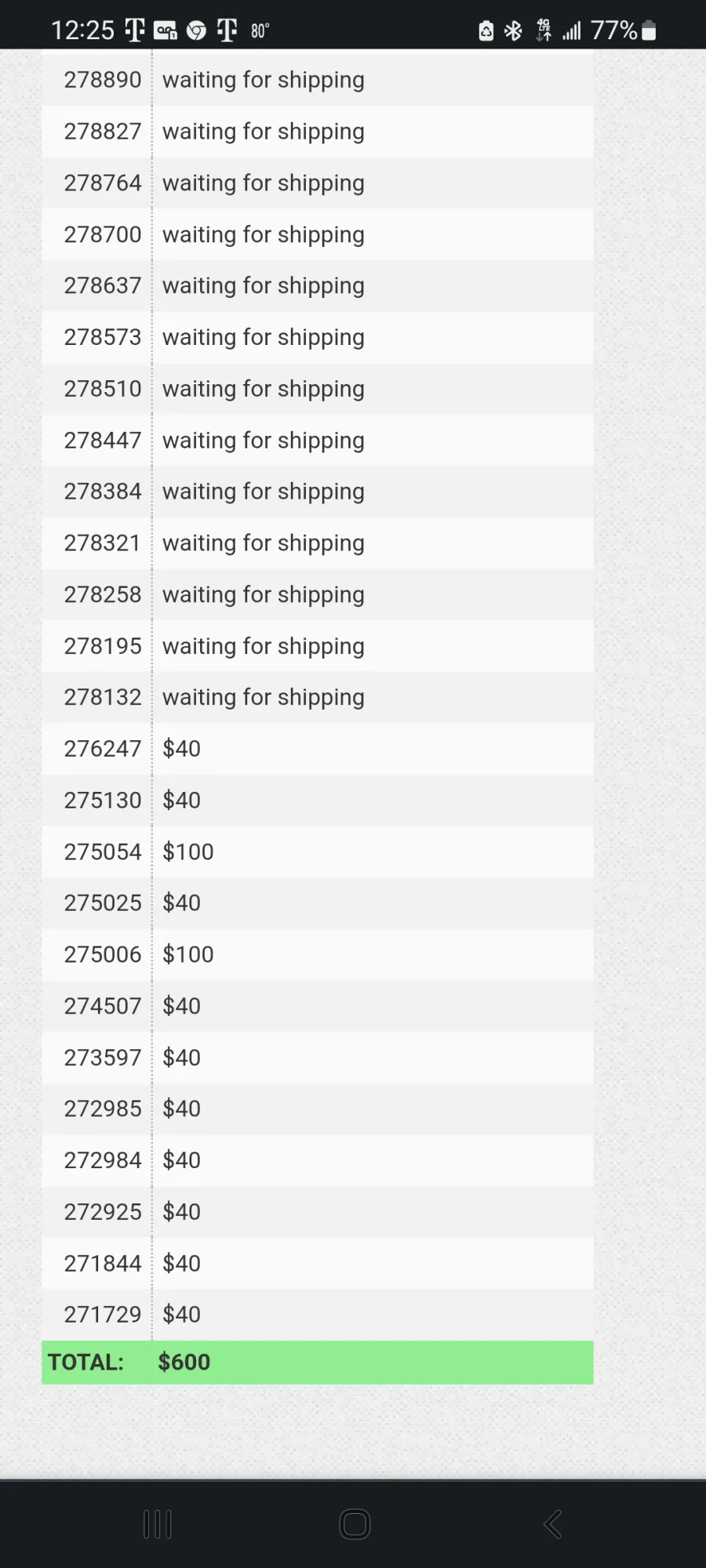Select order number 278890

pyautogui.click(x=103, y=80)
